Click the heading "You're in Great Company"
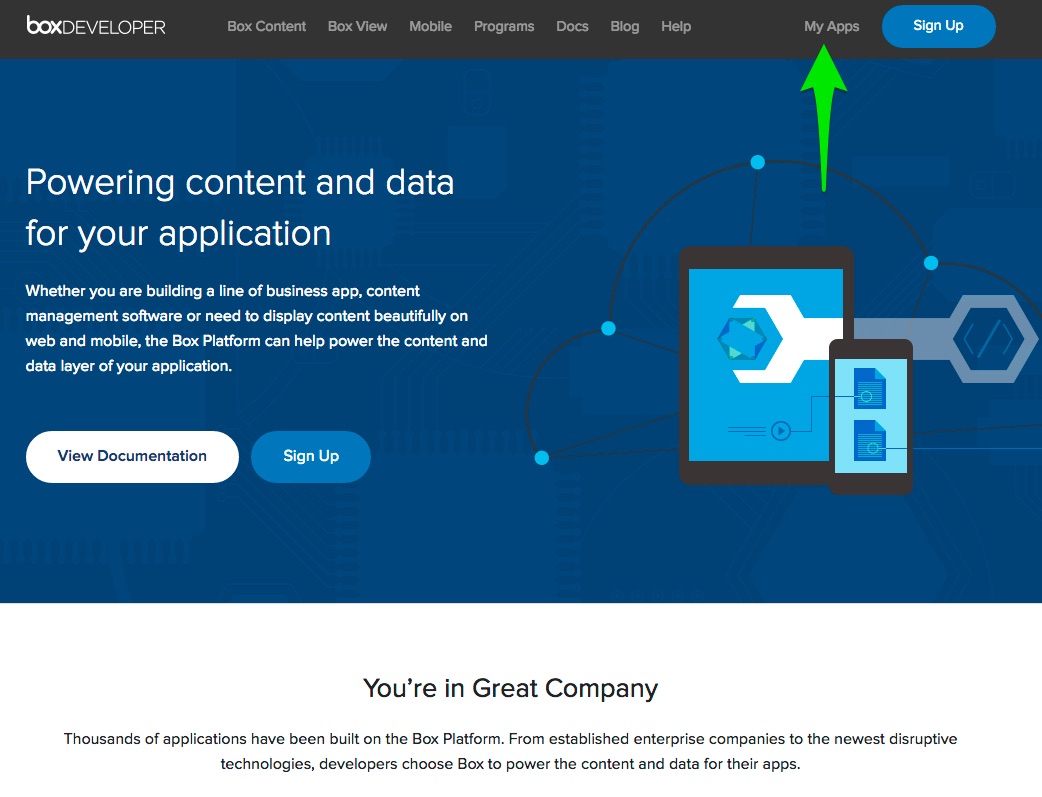Viewport: 1042px width, 797px height. [510, 688]
